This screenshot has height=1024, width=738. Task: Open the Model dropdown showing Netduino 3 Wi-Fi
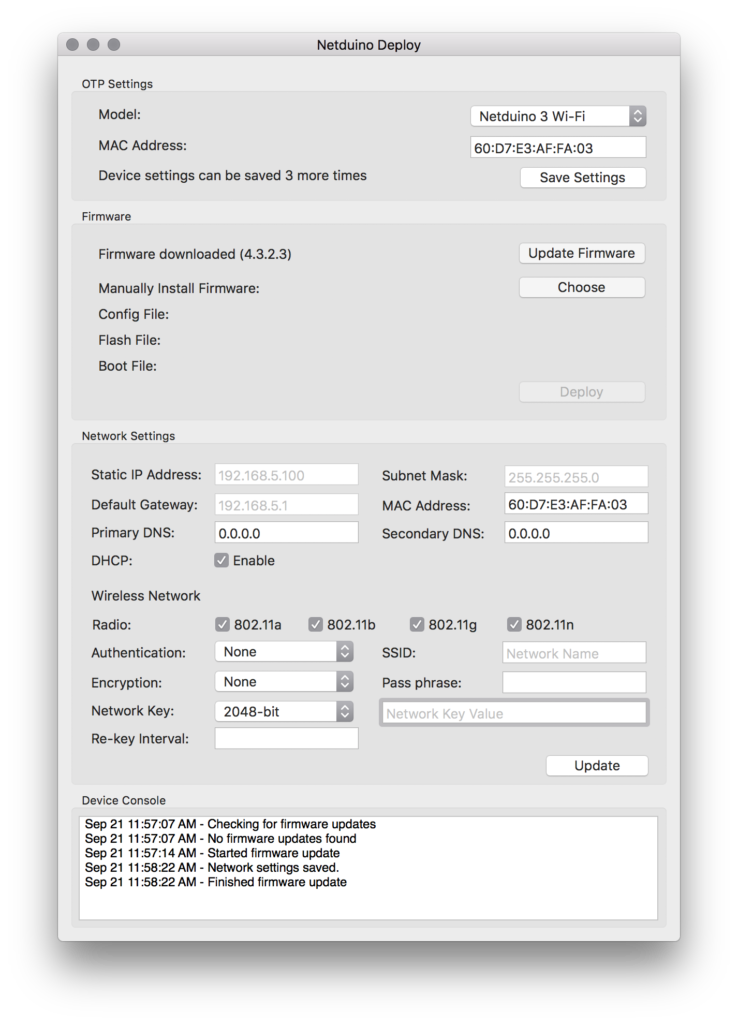click(x=558, y=116)
